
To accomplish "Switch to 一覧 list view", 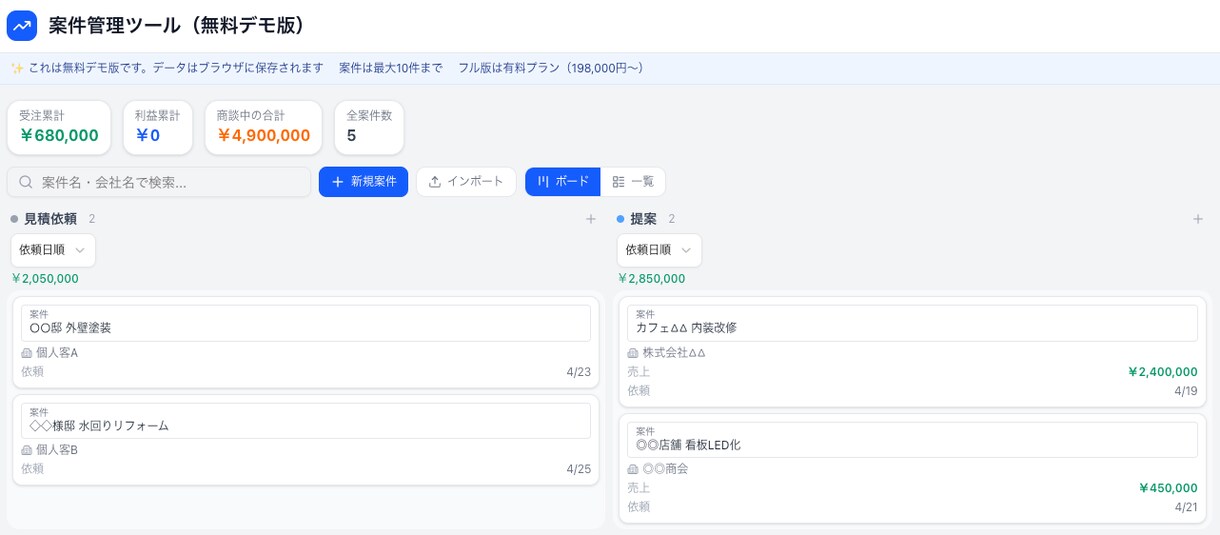I will coord(633,182).
